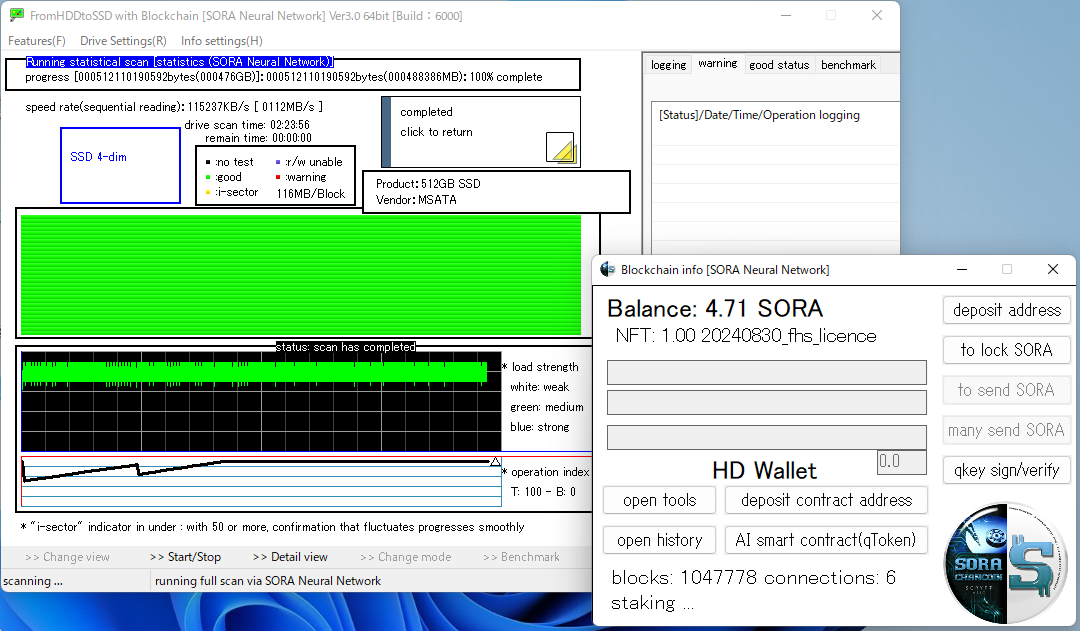
Task: Switch to the logging tab
Action: click(x=668, y=65)
